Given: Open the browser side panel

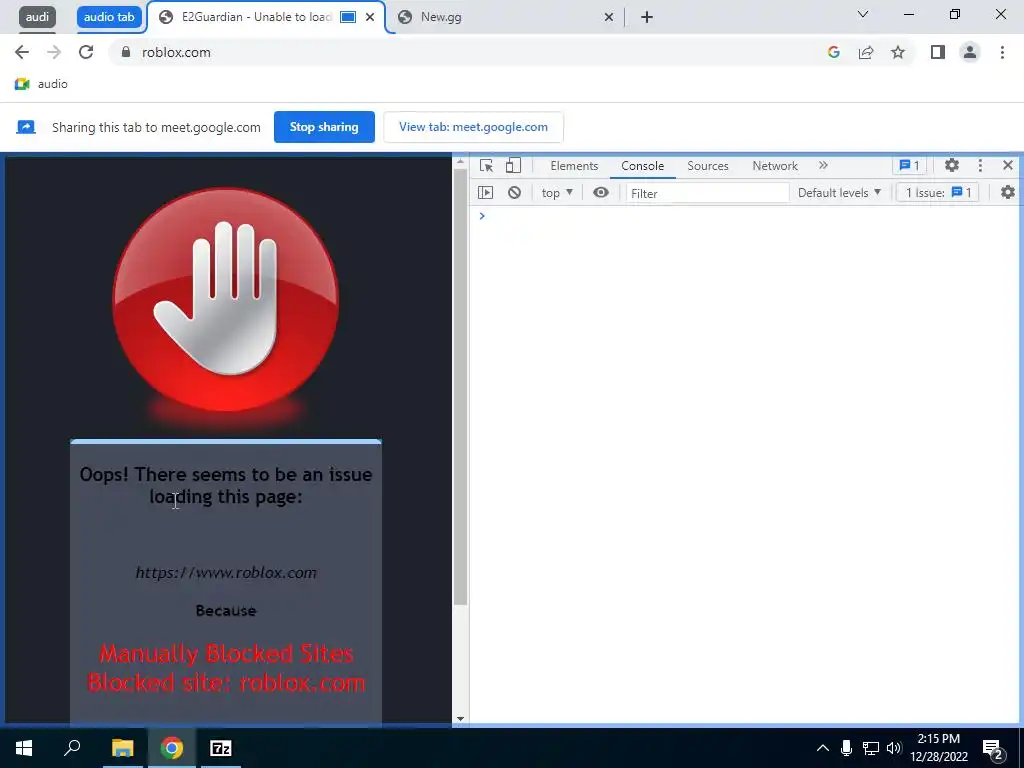Looking at the screenshot, I should pyautogui.click(x=938, y=52).
